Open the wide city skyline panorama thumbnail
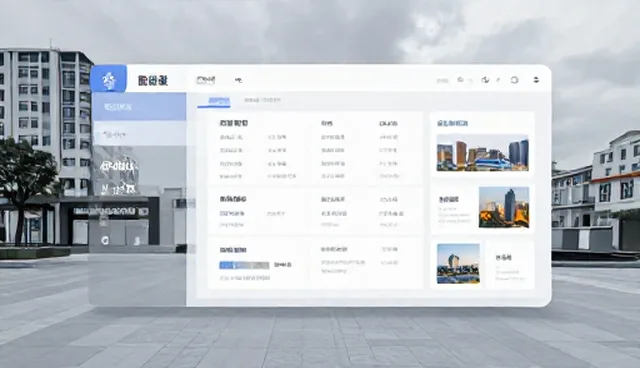The width and height of the screenshot is (640, 368). coord(482,153)
